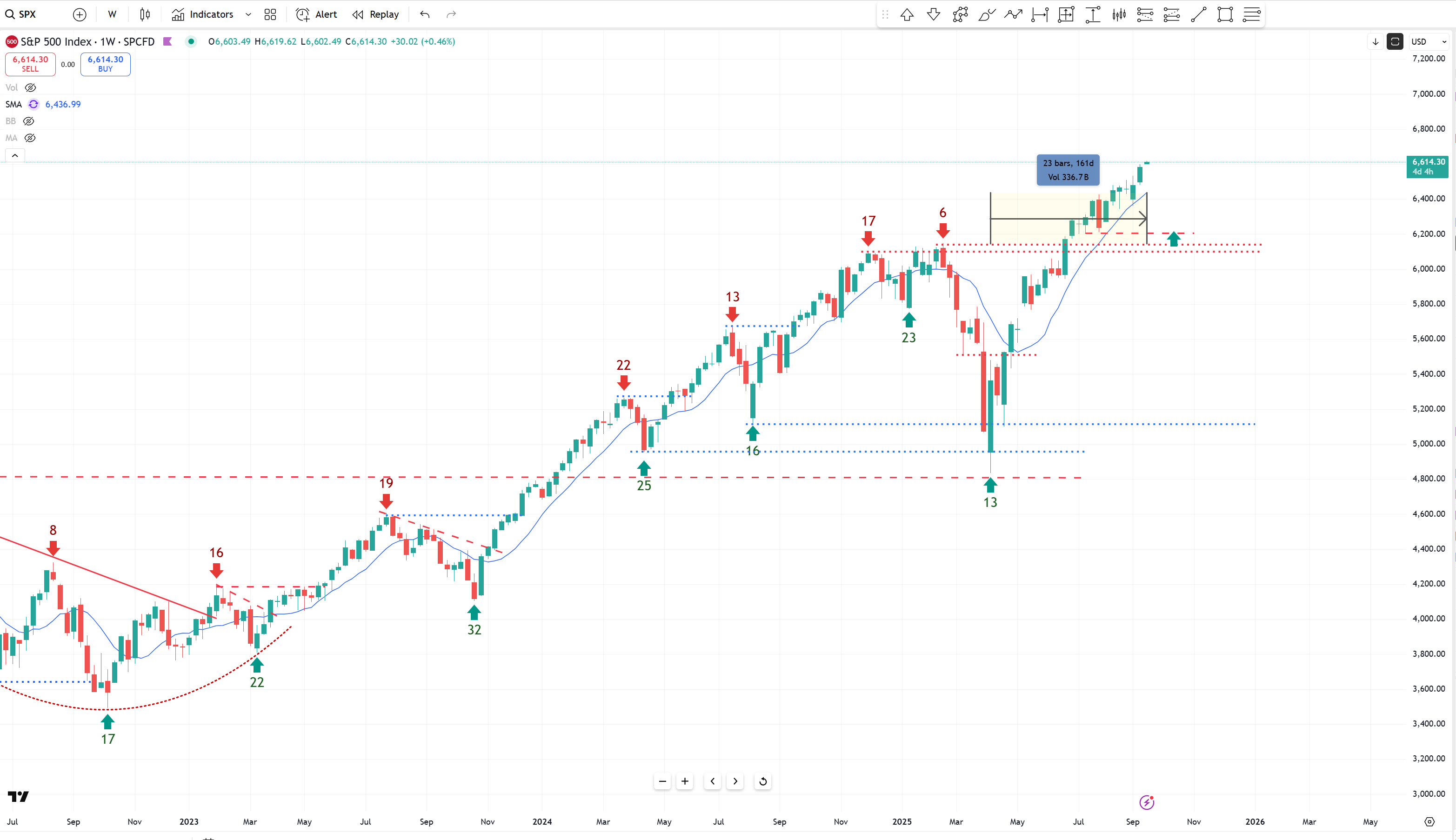The image size is (1456, 840).
Task: Click the purple flag next to SPCFD
Action: [x=168, y=41]
